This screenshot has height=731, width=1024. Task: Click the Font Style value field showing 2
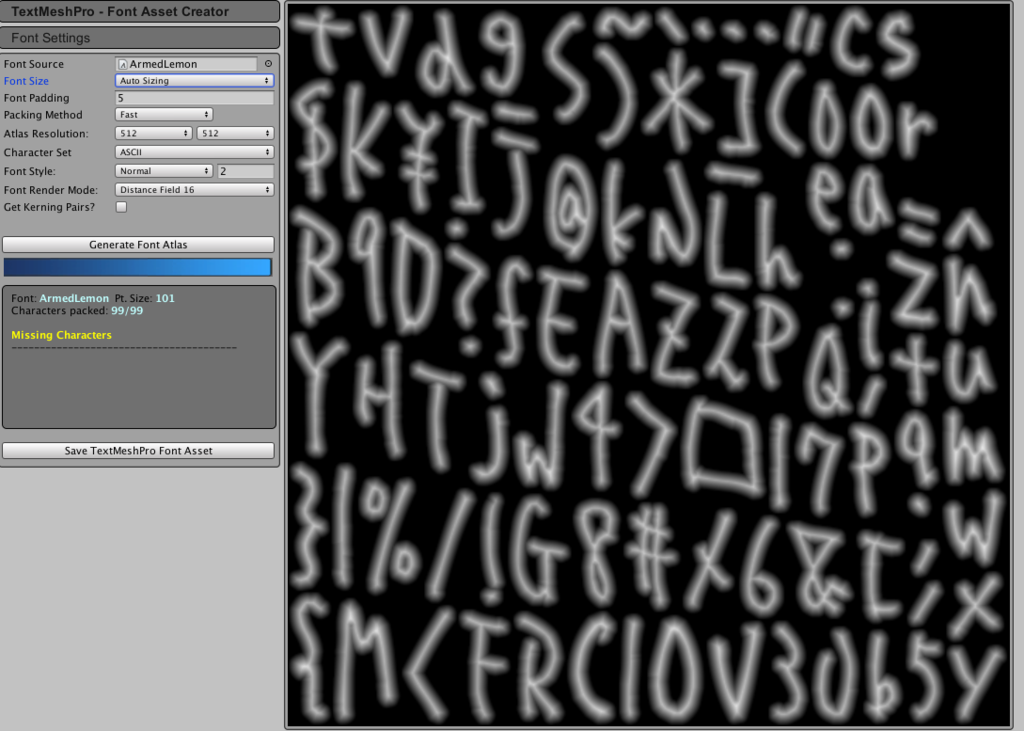coord(248,170)
